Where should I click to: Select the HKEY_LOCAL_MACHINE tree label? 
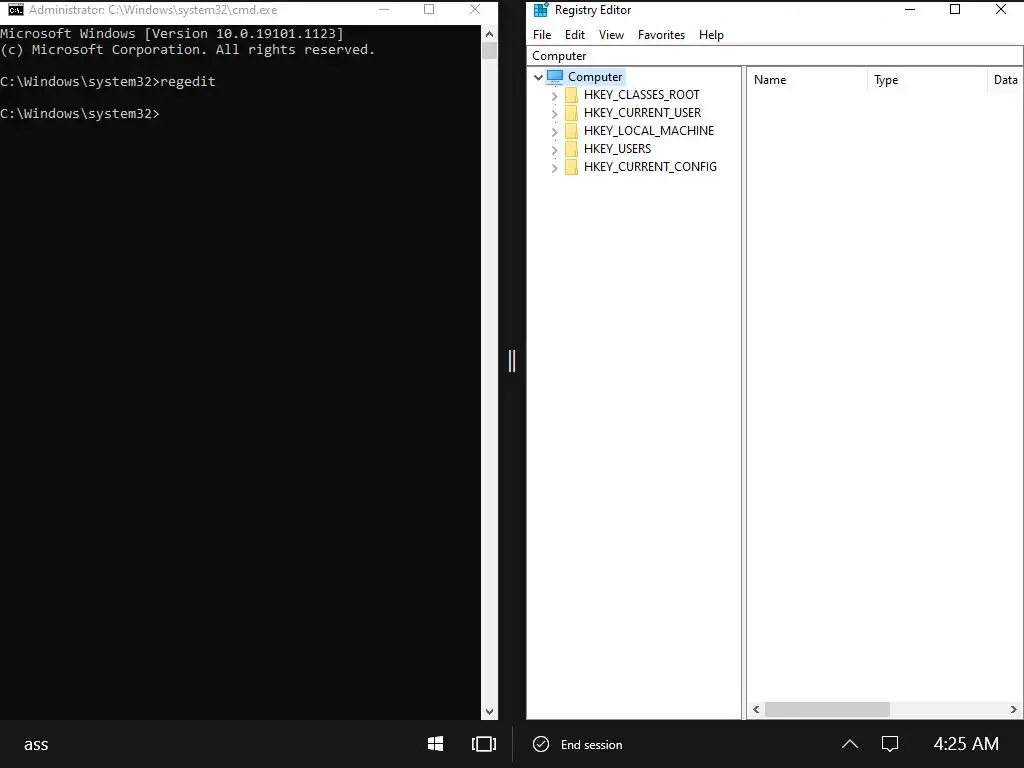coord(648,131)
